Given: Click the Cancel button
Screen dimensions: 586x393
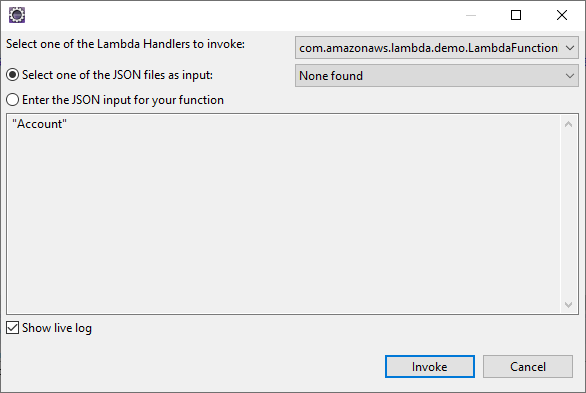Looking at the screenshot, I should pos(528,366).
